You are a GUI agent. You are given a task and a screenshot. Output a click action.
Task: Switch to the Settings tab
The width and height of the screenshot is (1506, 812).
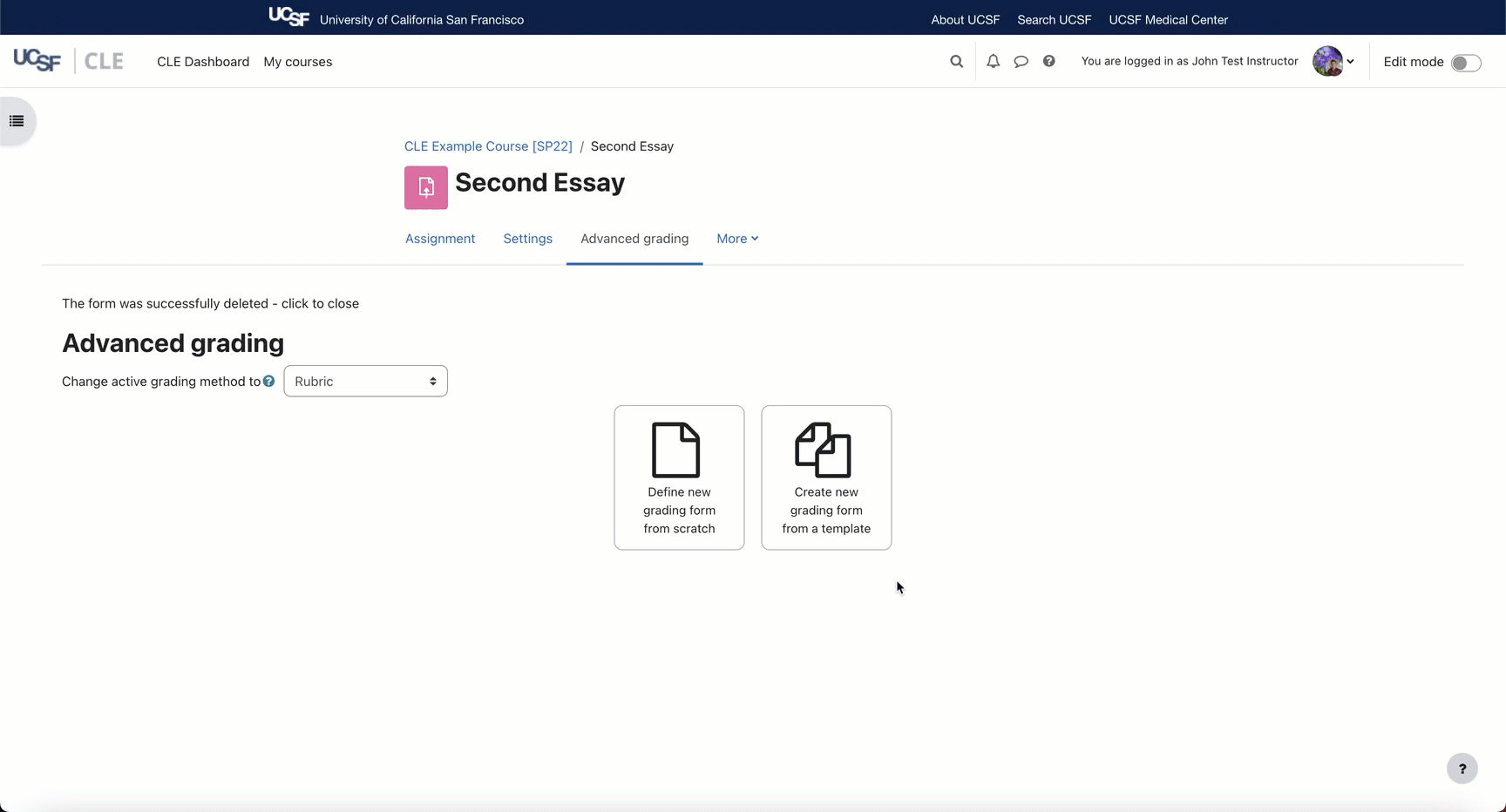(x=527, y=239)
